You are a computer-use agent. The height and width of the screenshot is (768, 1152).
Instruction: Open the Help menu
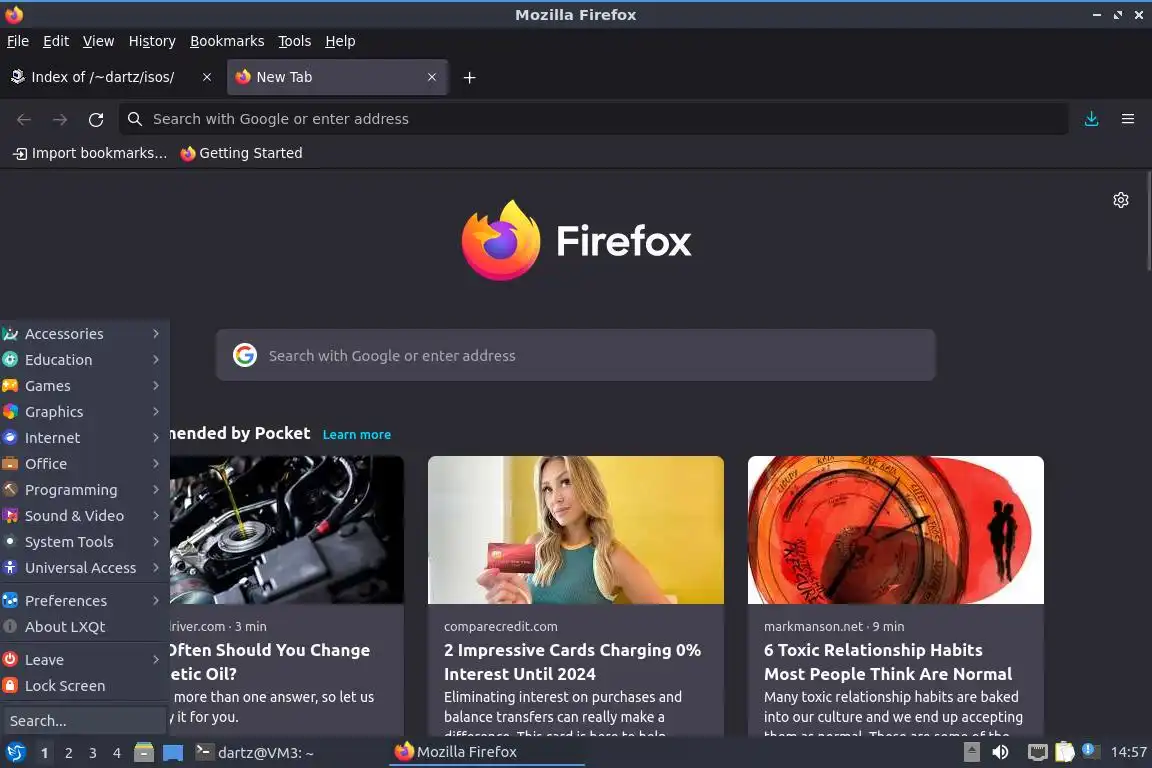point(340,41)
